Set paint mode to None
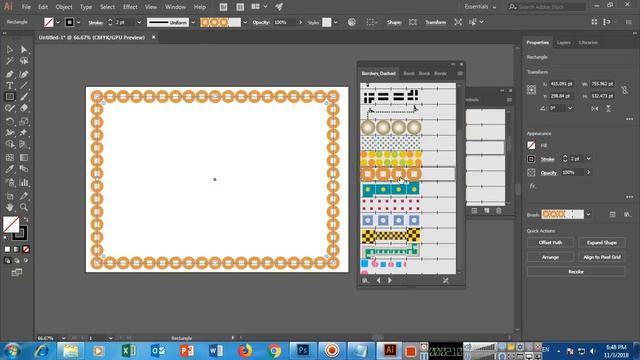 26,249
